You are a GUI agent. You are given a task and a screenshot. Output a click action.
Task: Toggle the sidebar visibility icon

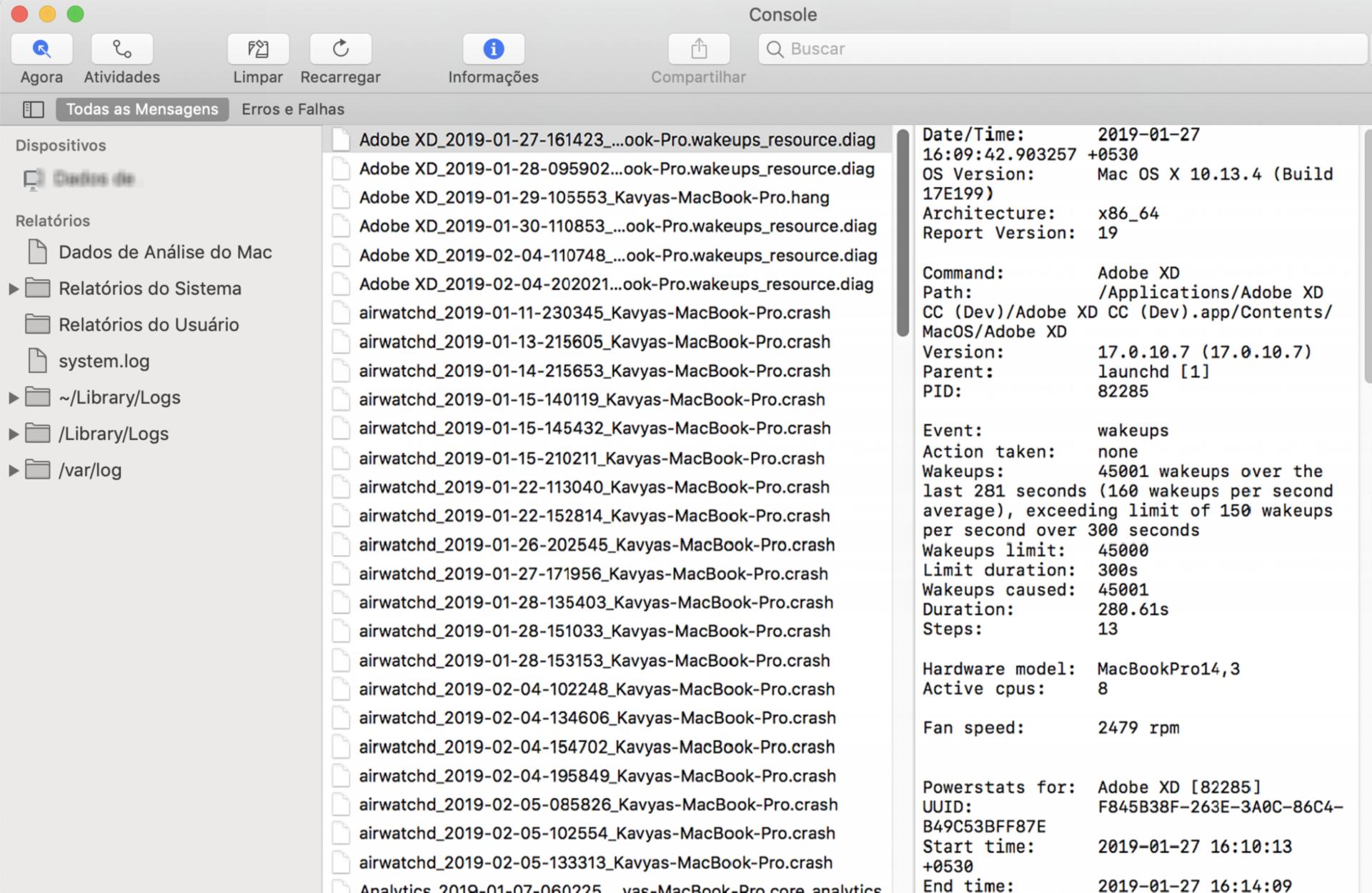[x=33, y=109]
